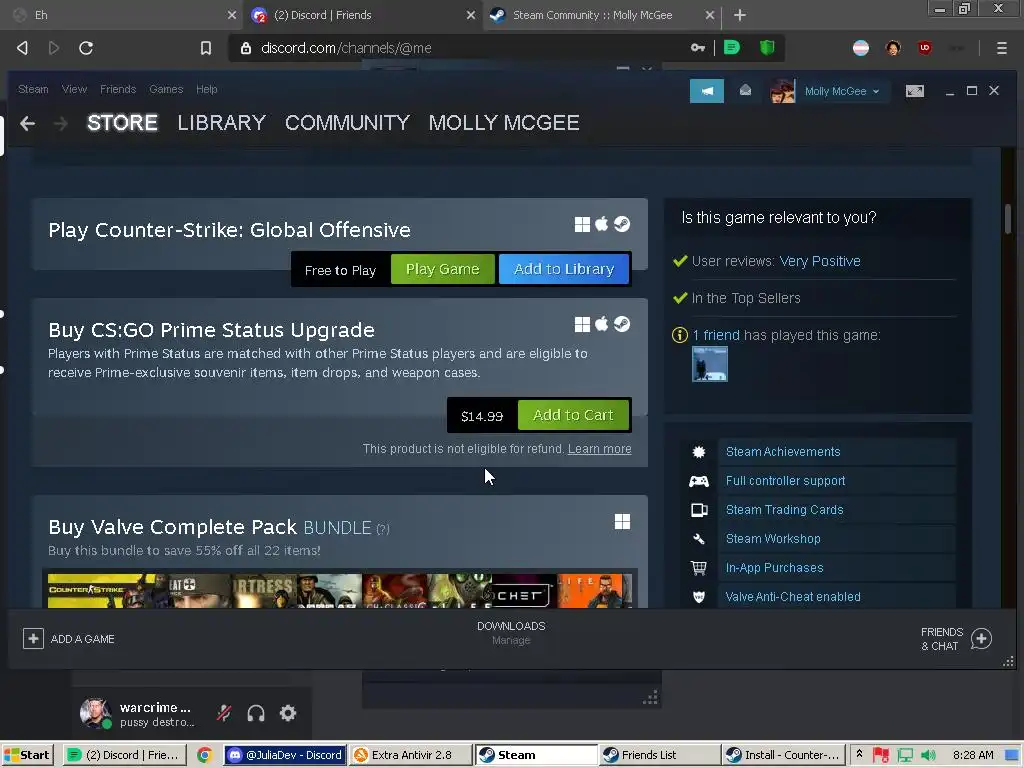Switch to Discord Friends browser tab
The height and width of the screenshot is (768, 1024).
[x=363, y=15]
